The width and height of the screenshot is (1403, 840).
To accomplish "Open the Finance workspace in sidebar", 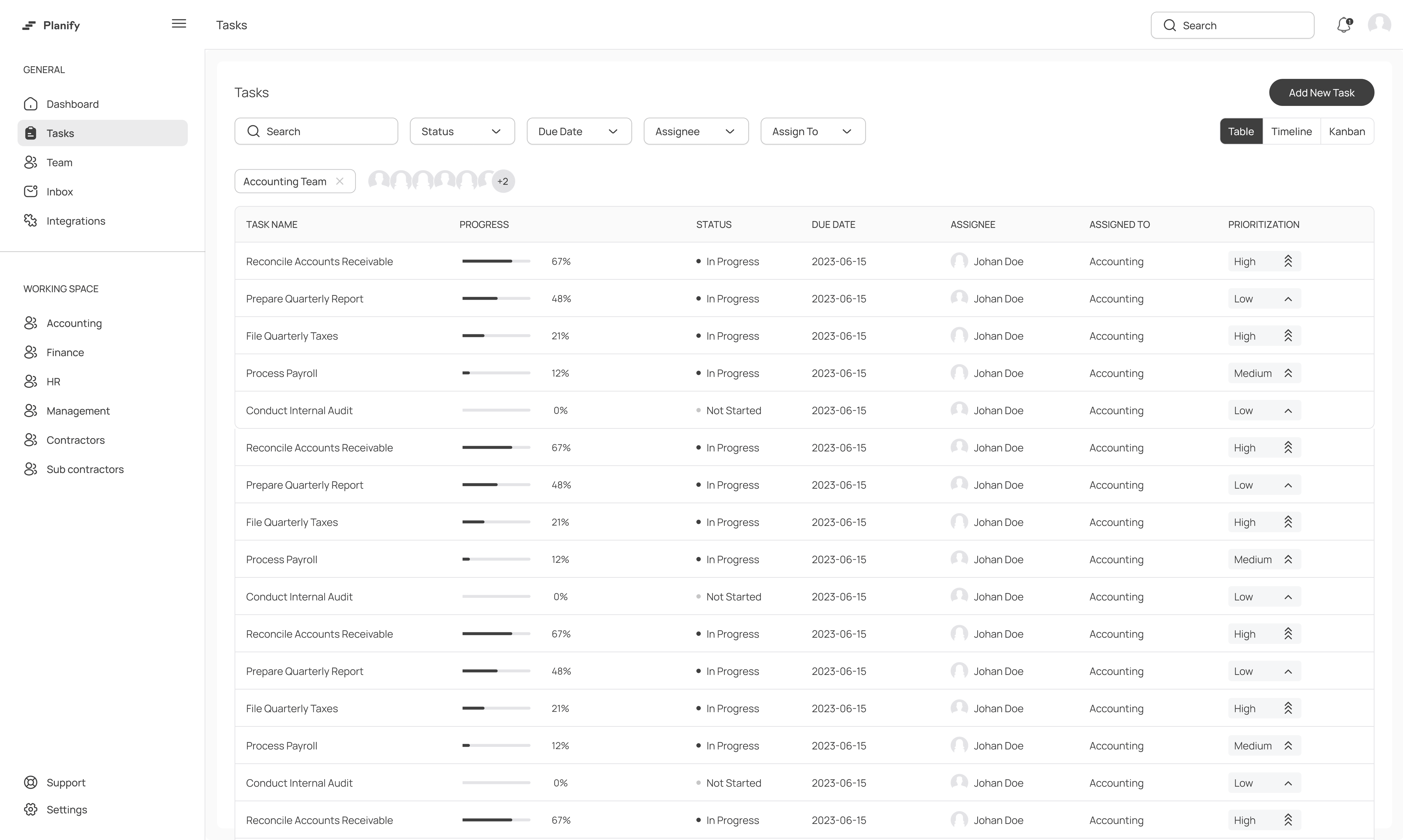I will 65,353.
